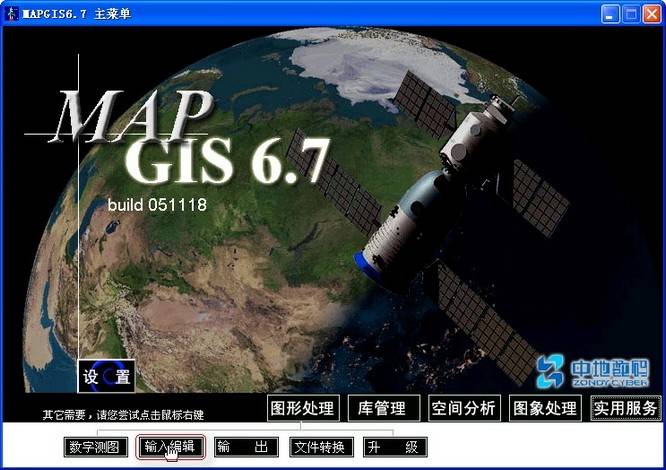Image resolution: width=666 pixels, height=470 pixels.
Task: Open the 设置 settings button
Action: [107, 376]
